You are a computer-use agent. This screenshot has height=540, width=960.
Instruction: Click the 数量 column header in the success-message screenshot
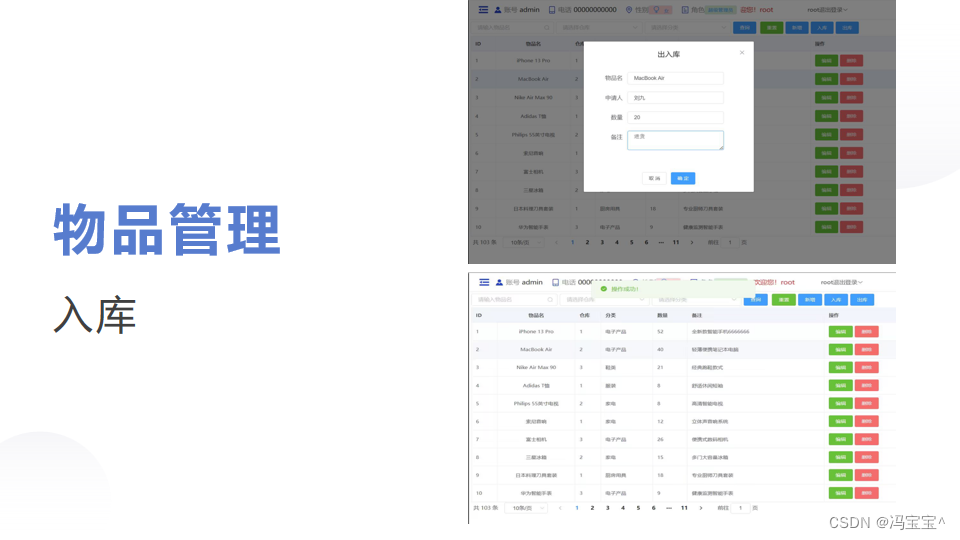coord(662,315)
